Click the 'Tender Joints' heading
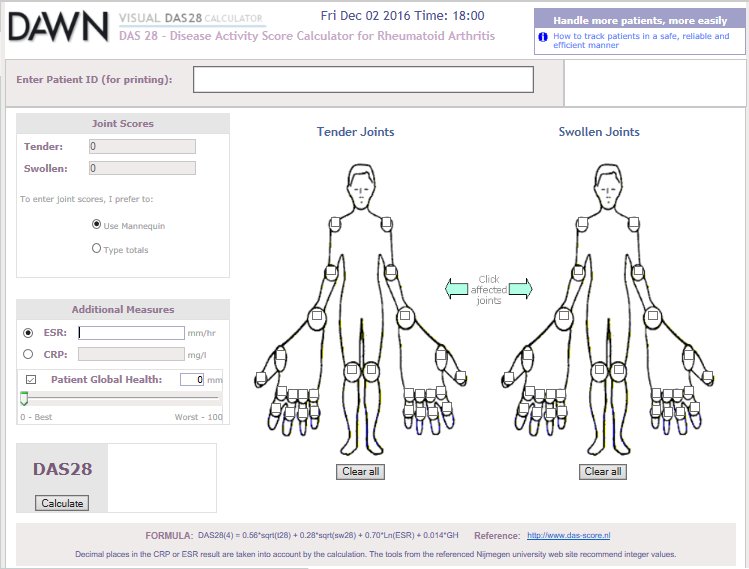749x569 pixels. point(355,132)
